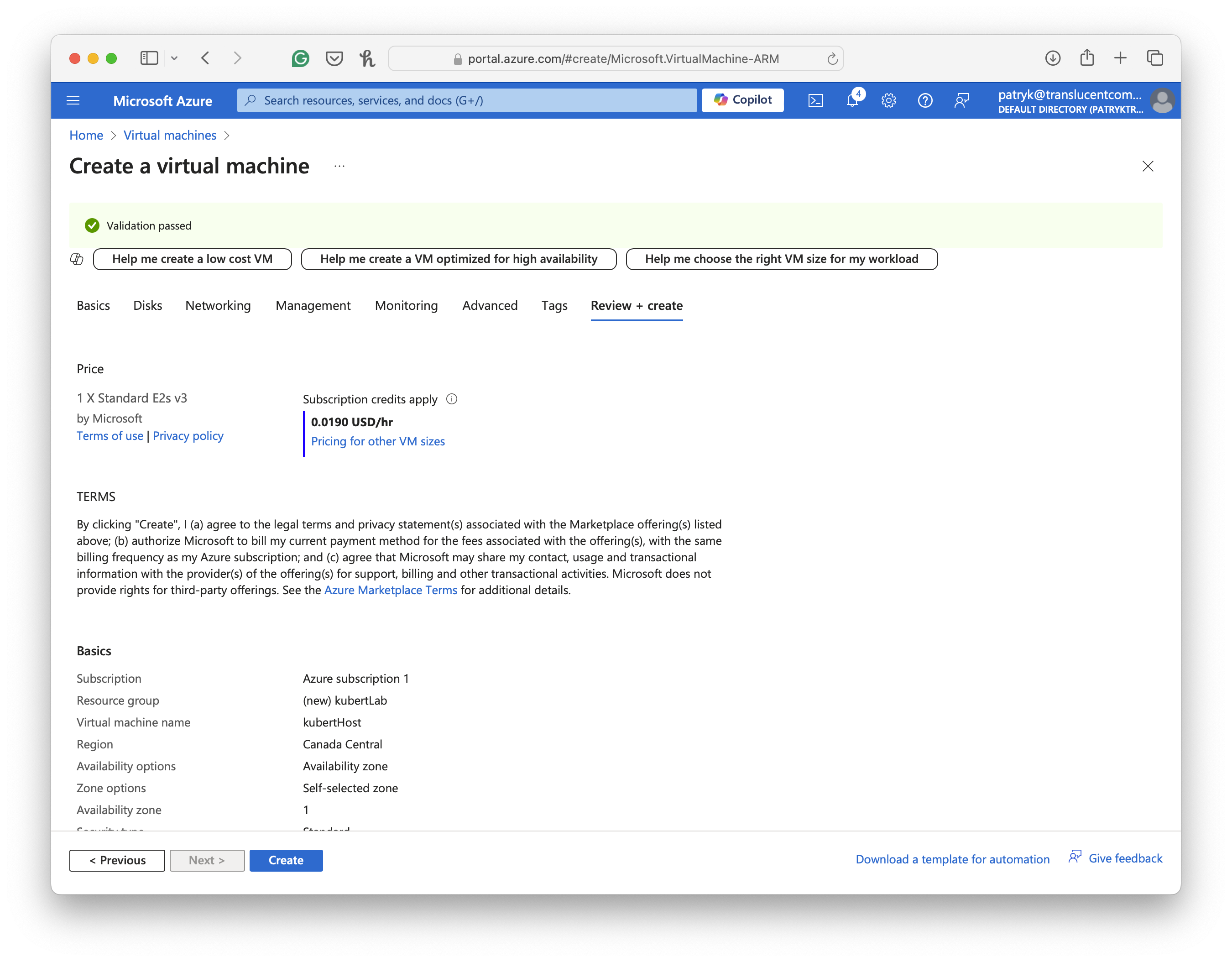Open Pricing for other VM sizes

coord(378,441)
